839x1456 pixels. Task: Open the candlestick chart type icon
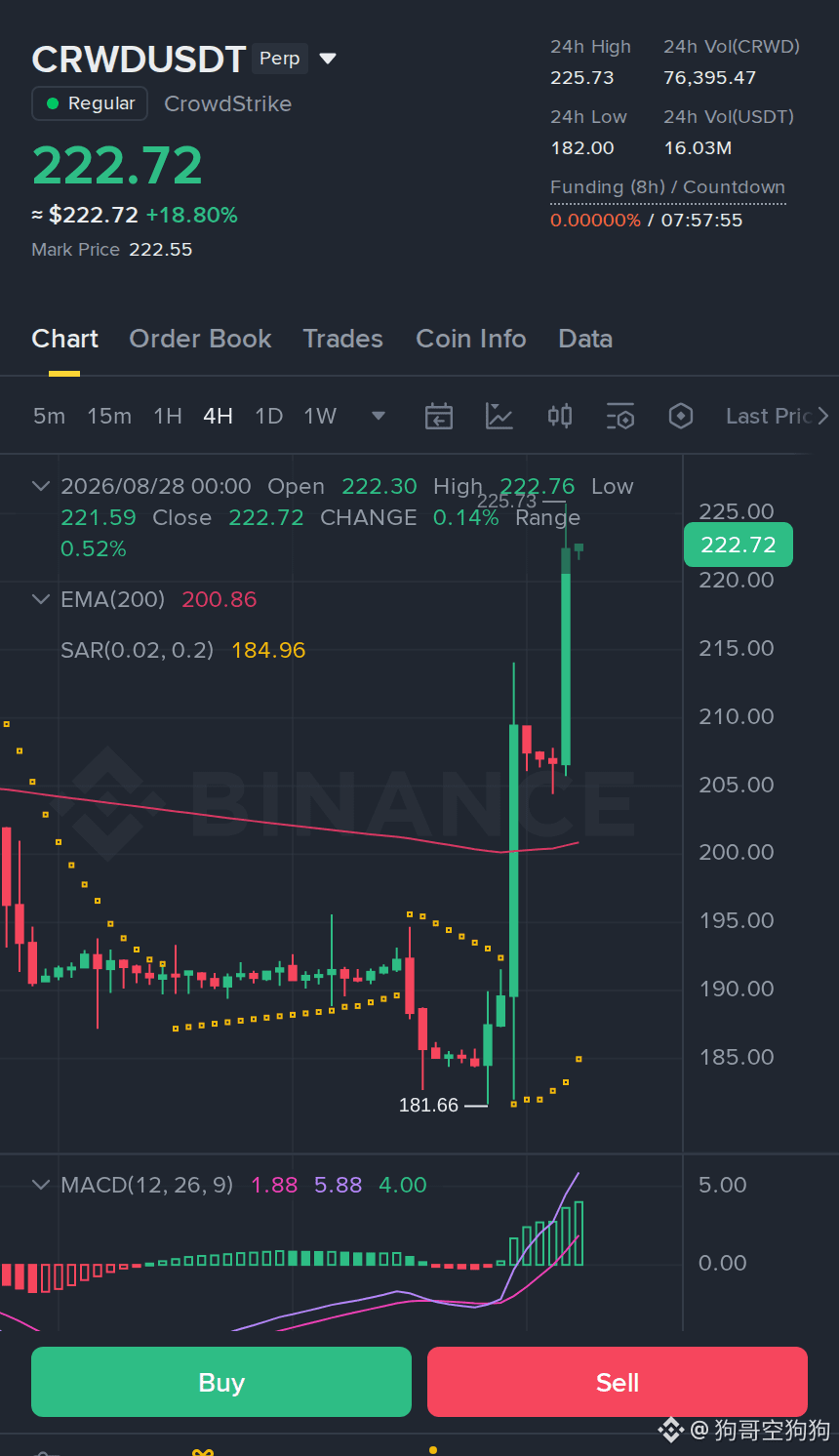tap(560, 417)
